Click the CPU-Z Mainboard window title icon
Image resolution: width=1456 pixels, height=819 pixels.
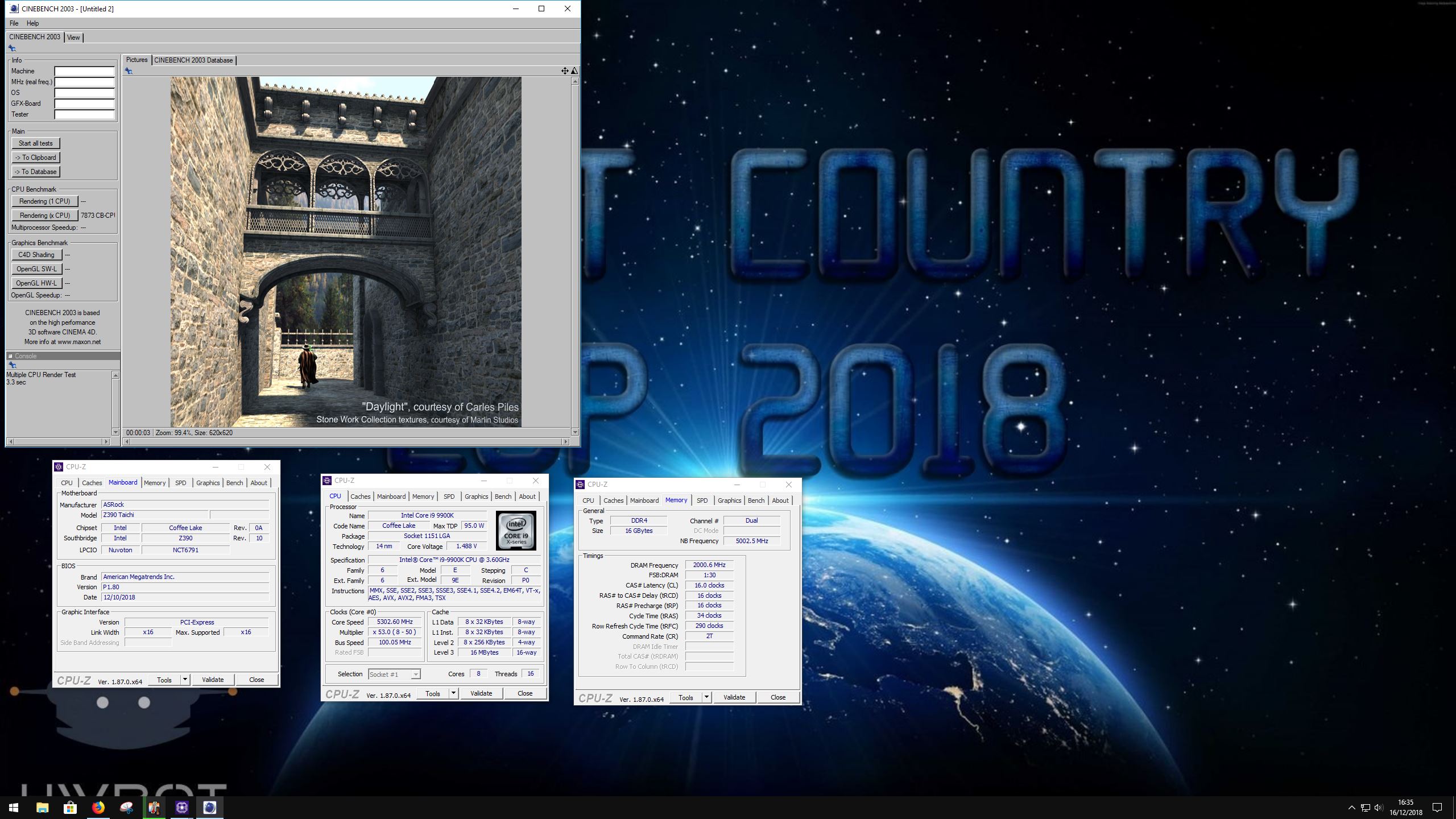pyautogui.click(x=59, y=467)
